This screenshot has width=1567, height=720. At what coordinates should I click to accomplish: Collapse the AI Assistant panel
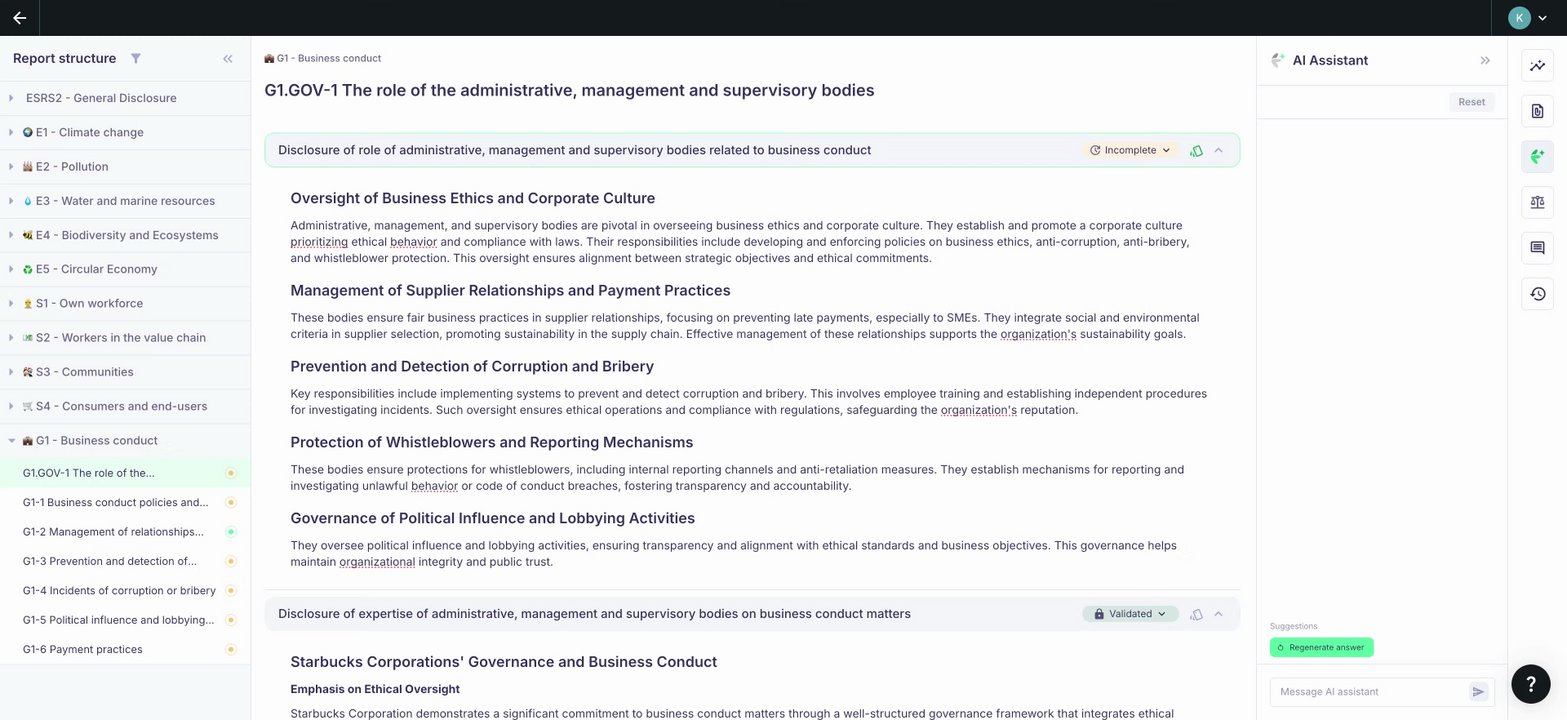(1485, 60)
